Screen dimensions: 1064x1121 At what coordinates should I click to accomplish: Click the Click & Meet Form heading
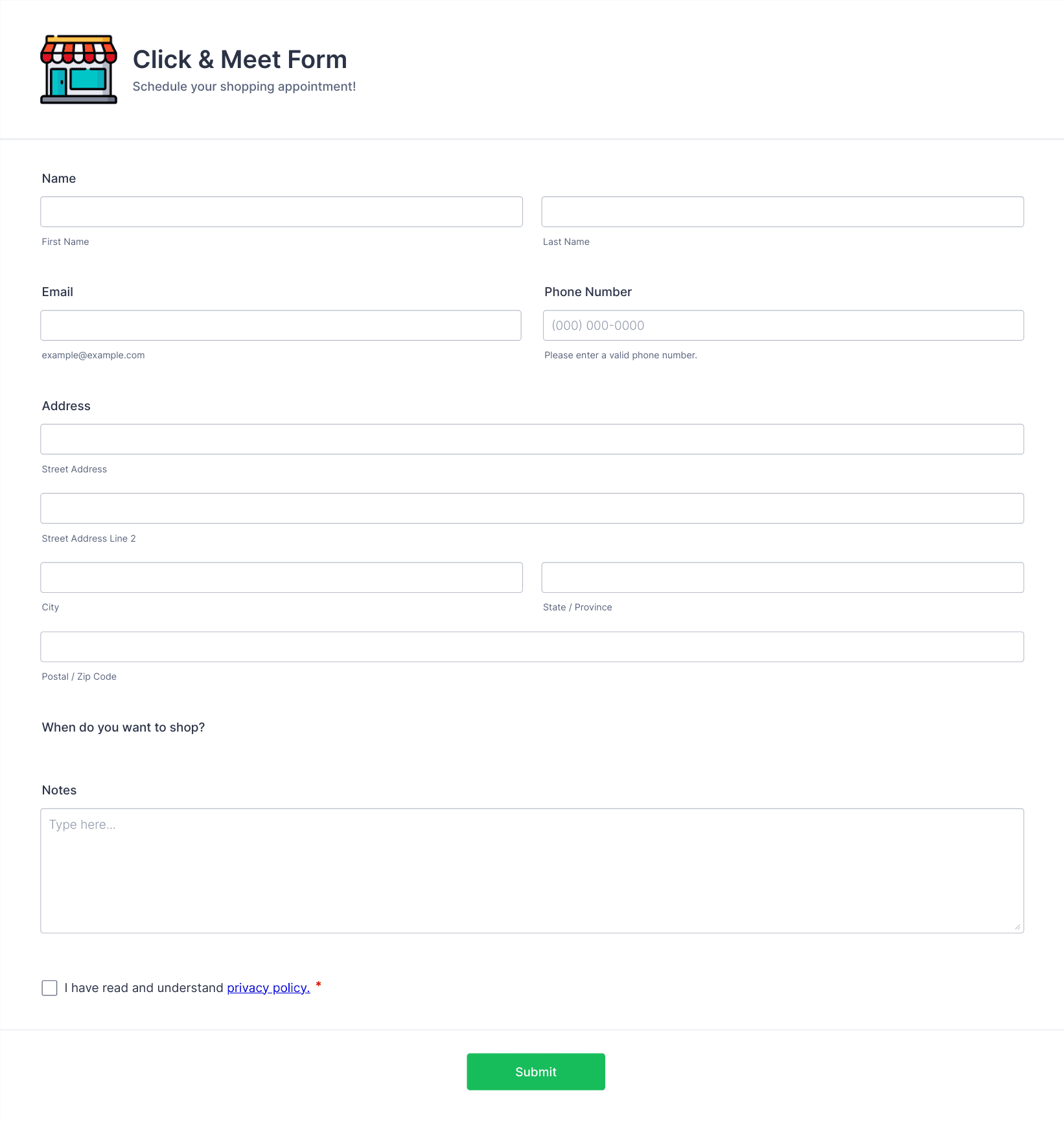pos(240,60)
